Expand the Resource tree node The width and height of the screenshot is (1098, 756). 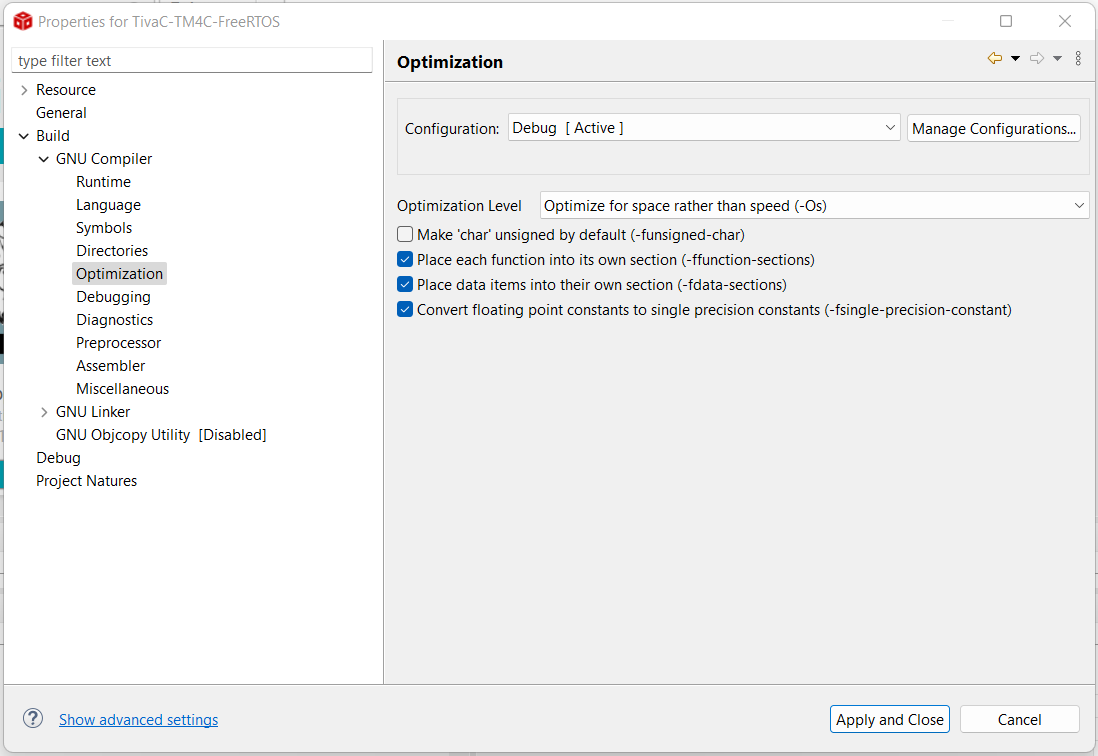point(25,90)
